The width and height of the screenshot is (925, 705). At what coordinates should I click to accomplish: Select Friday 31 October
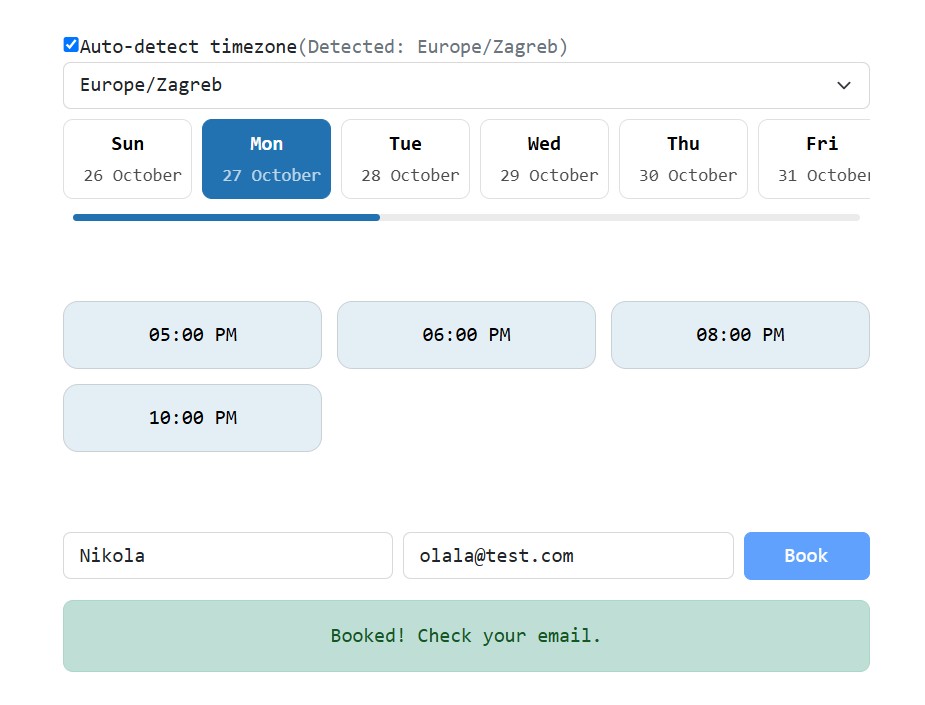(820, 158)
